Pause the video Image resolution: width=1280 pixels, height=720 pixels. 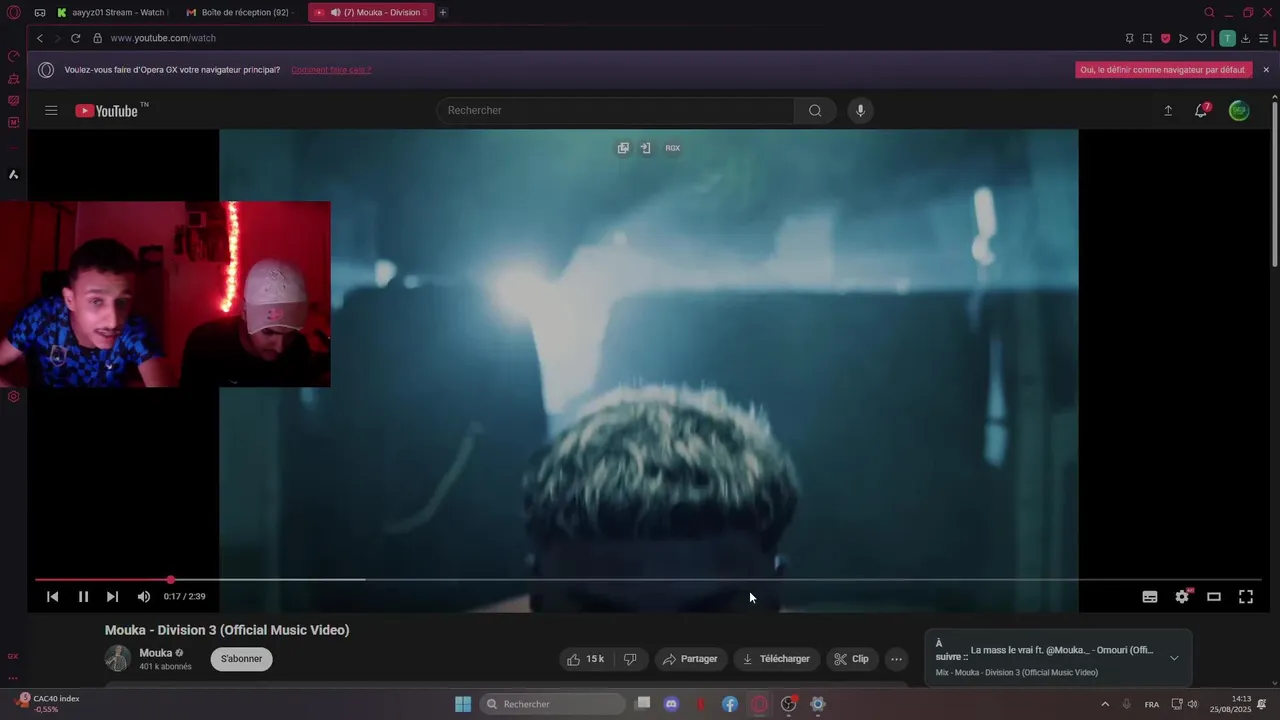click(83, 597)
